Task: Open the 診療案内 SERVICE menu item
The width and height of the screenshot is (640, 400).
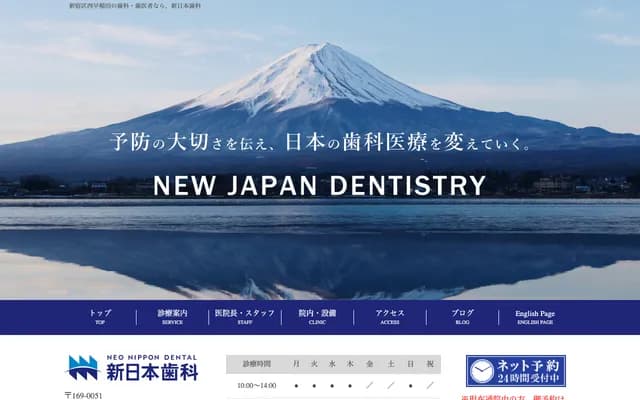Action: click(172, 317)
